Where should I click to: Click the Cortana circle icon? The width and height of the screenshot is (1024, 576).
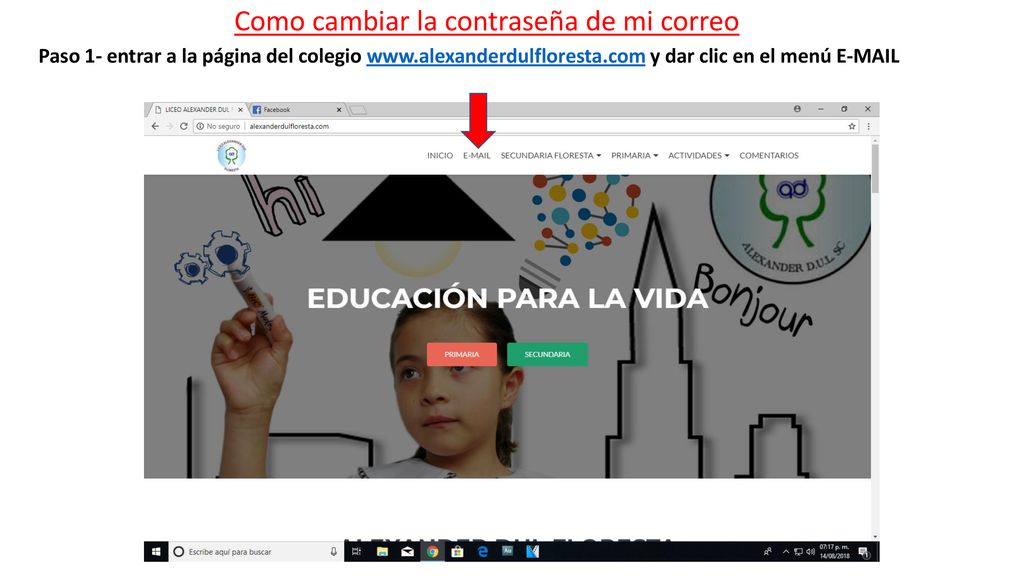point(178,552)
